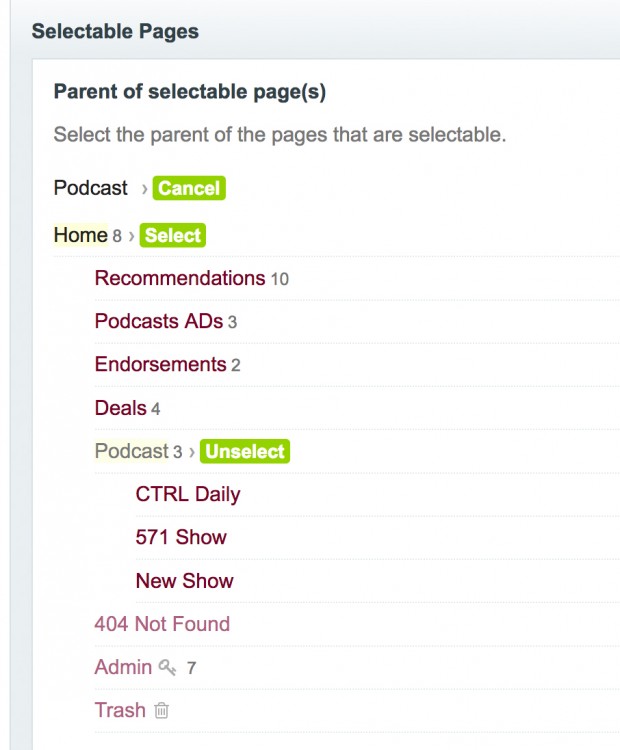The image size is (620, 750).
Task: Collapse the Home tree item
Action: tap(80, 235)
